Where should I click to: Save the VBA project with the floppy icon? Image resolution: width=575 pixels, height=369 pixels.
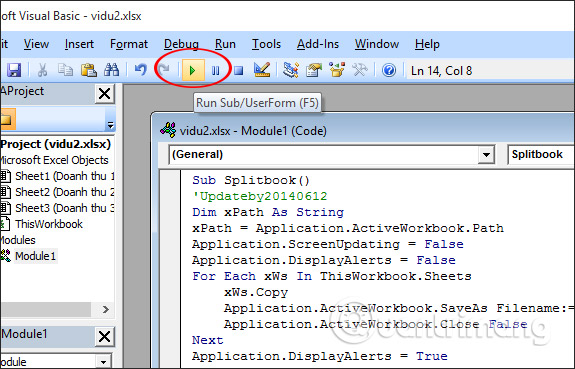click(14, 70)
